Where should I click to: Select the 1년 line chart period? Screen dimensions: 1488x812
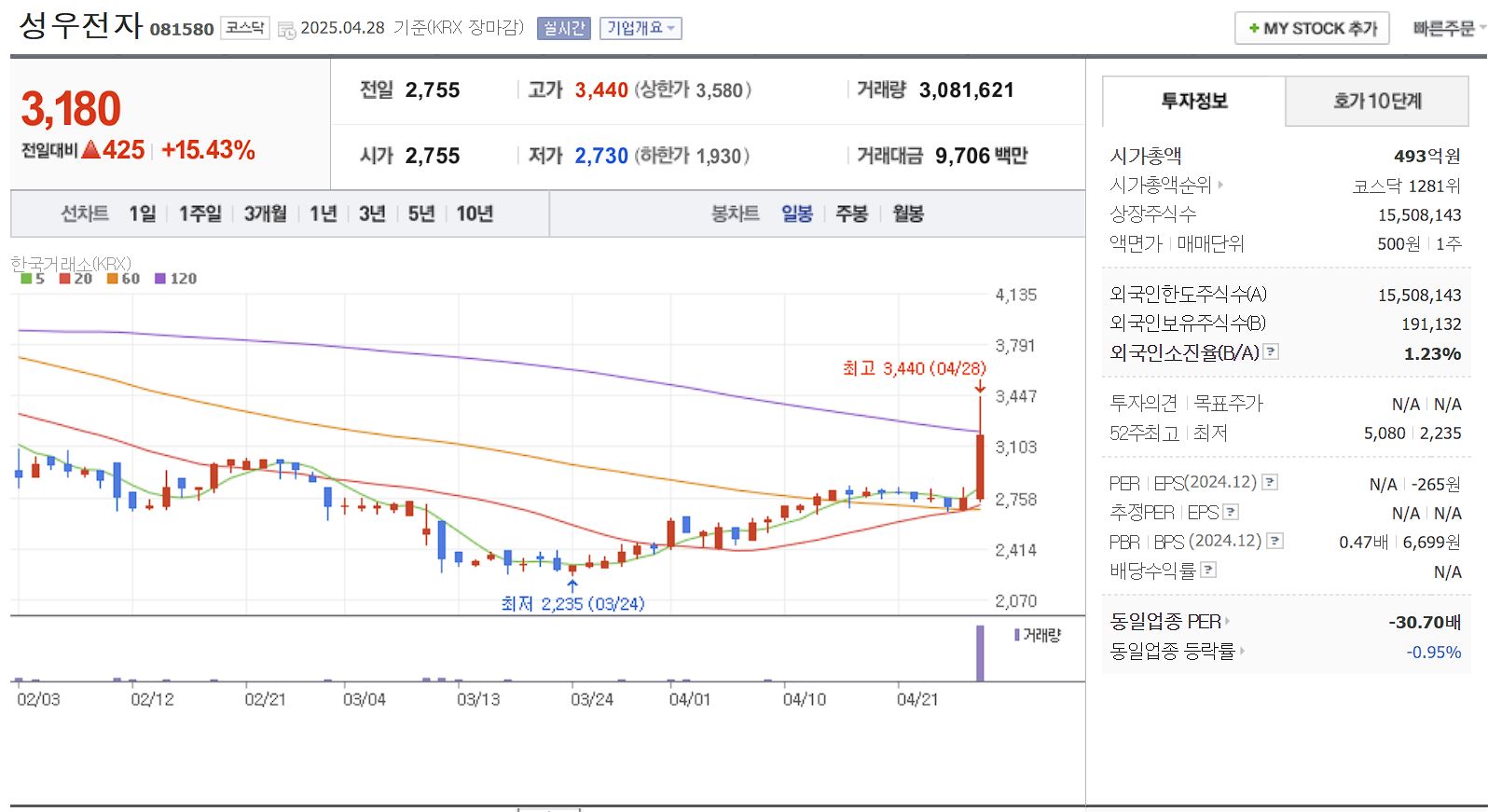coord(324,213)
